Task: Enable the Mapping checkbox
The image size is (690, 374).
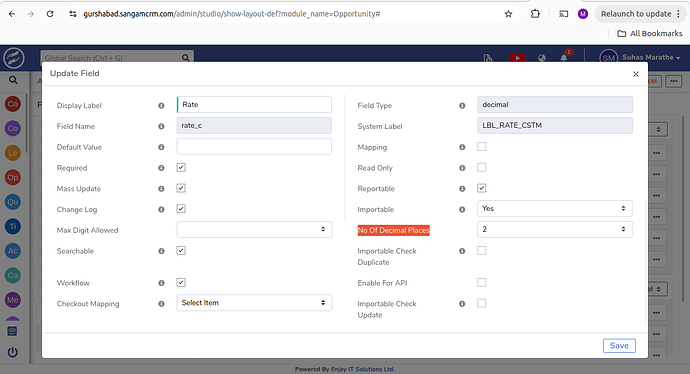Action: point(482,147)
